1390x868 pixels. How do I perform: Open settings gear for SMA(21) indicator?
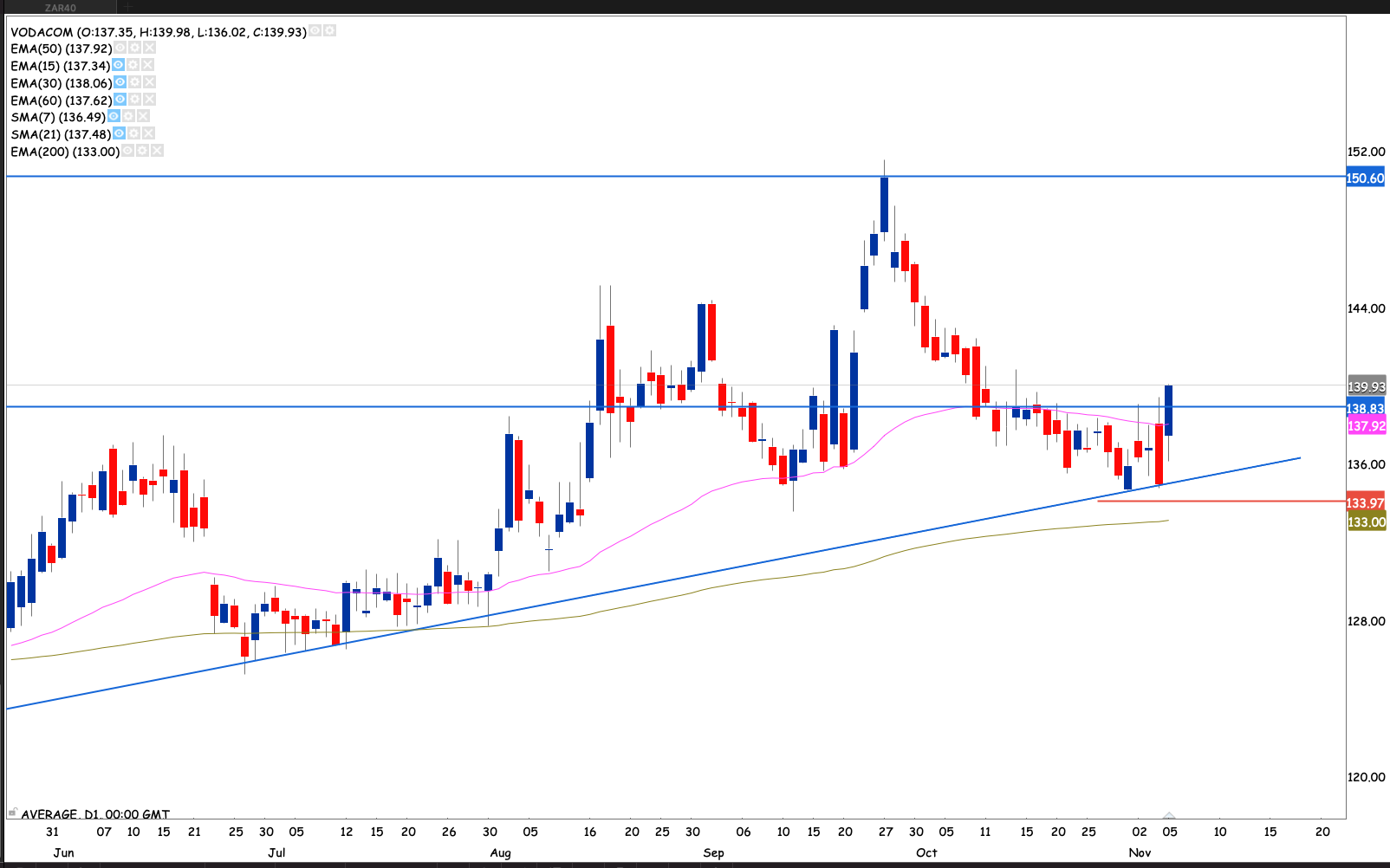133,133
